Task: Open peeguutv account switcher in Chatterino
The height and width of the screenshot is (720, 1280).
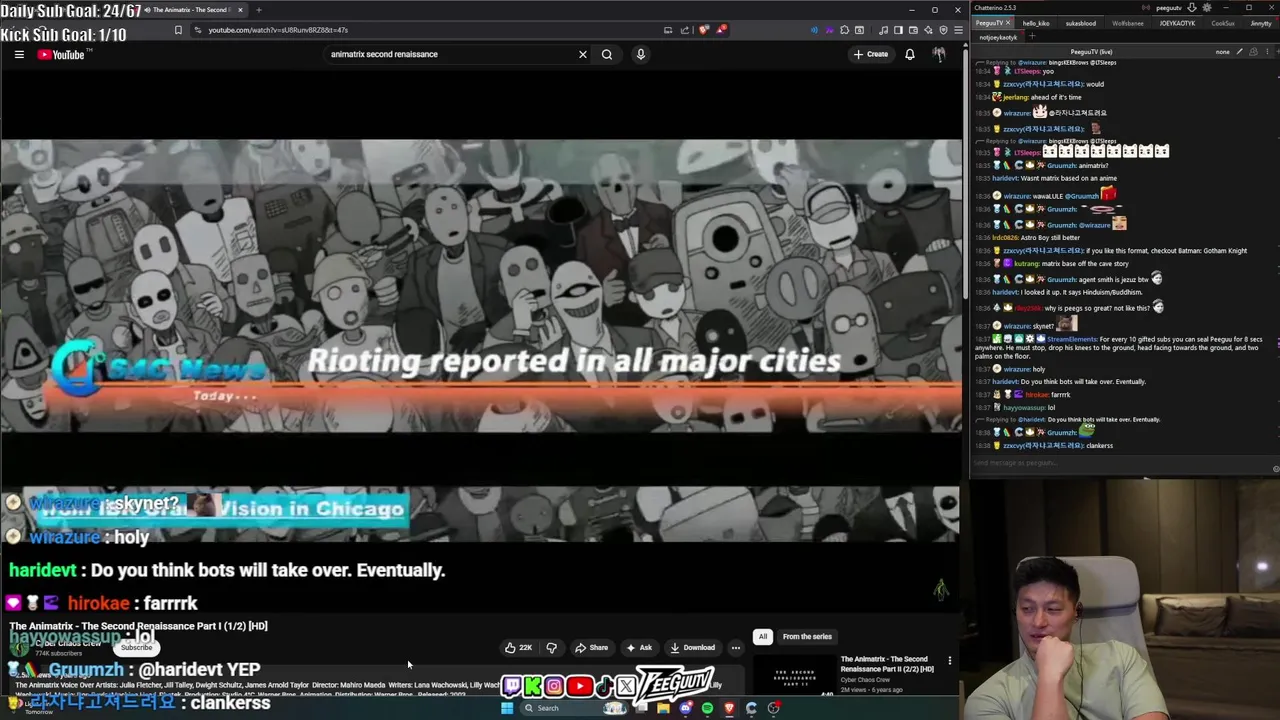Action: click(x=1169, y=8)
